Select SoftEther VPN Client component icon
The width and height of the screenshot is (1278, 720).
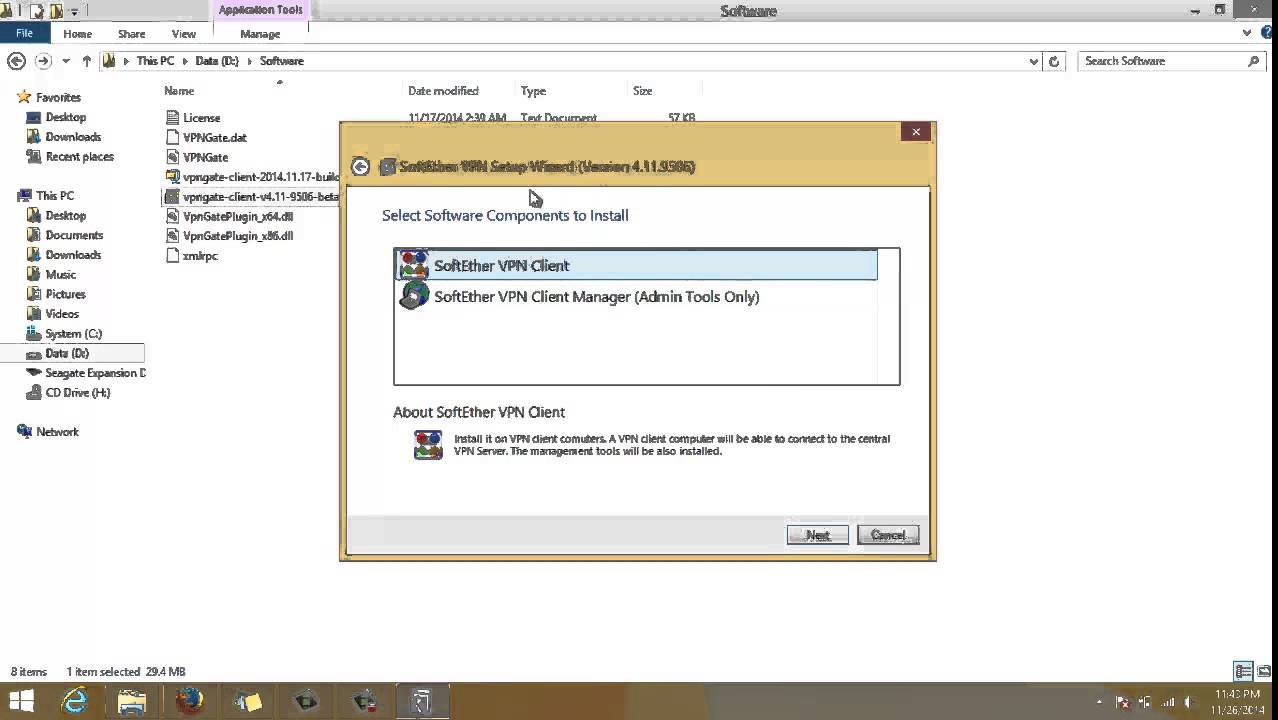click(413, 265)
